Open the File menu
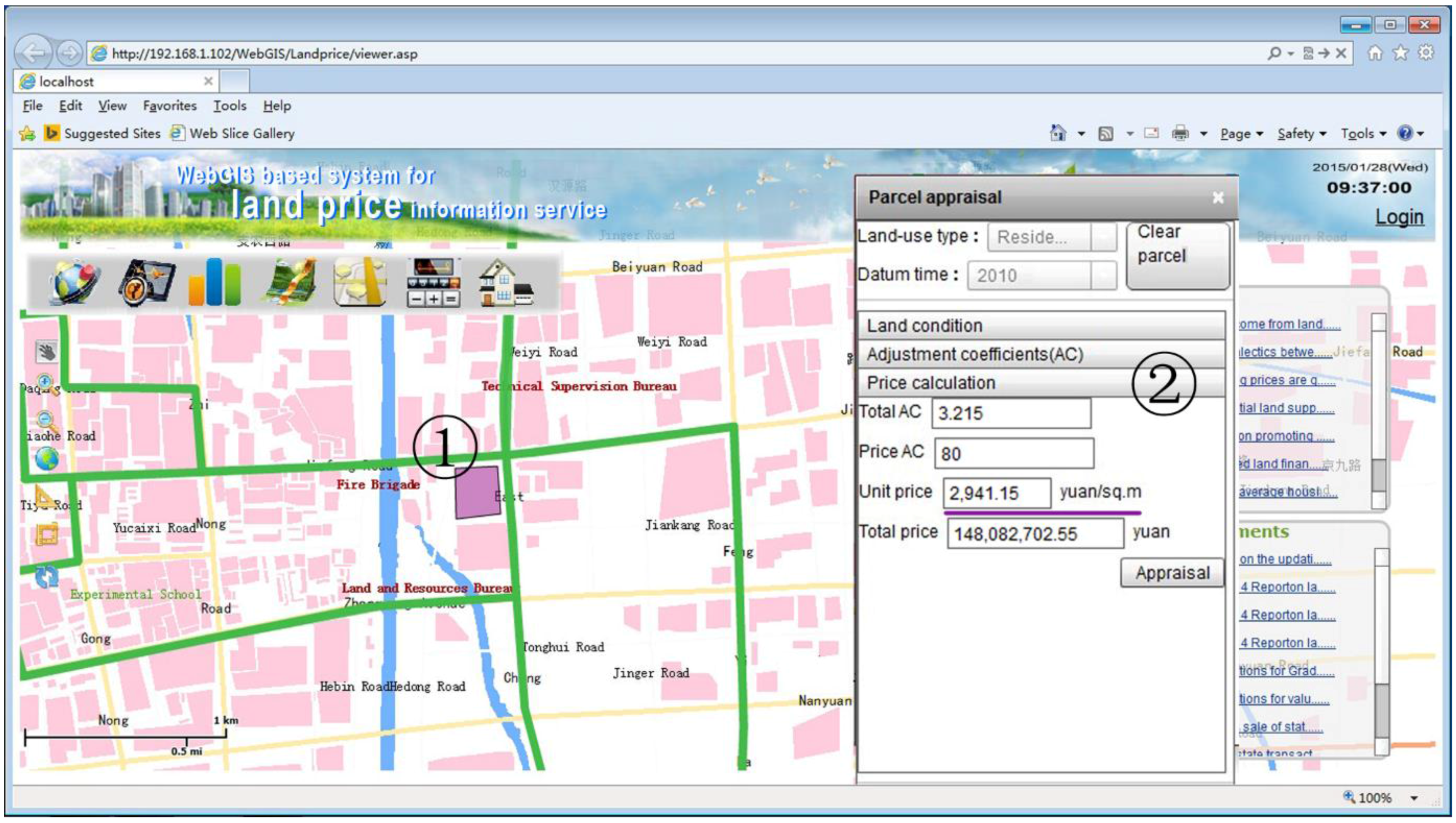The width and height of the screenshot is (1456, 823). (32, 106)
